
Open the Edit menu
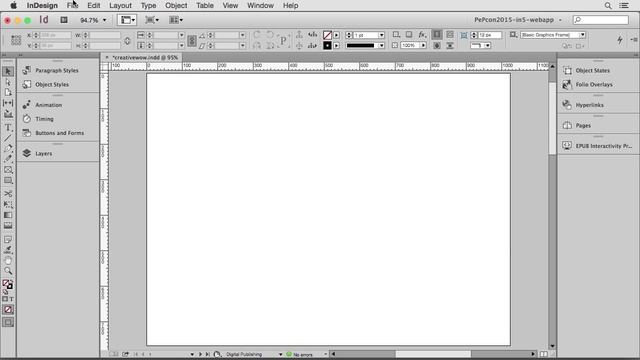(93, 6)
